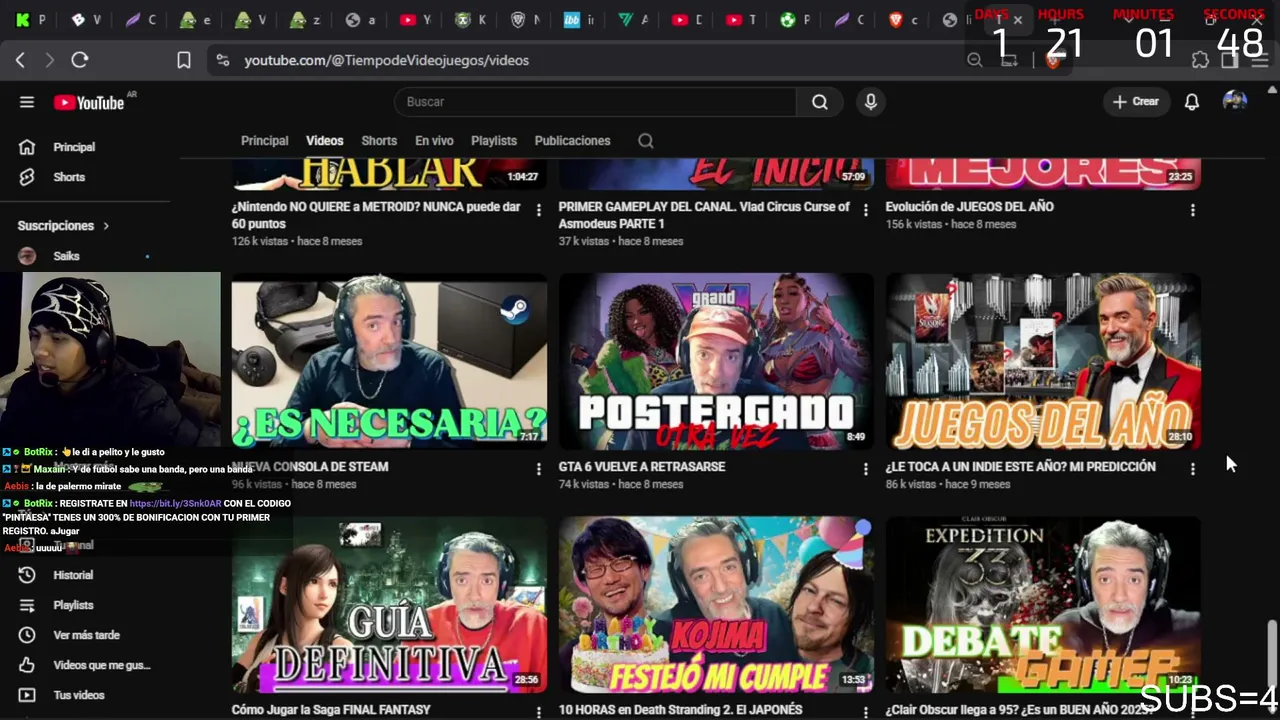Screen dimensions: 1280x720
Task: Open video title NUEVA CONSOLA DE STEAM
Action: [312, 467]
